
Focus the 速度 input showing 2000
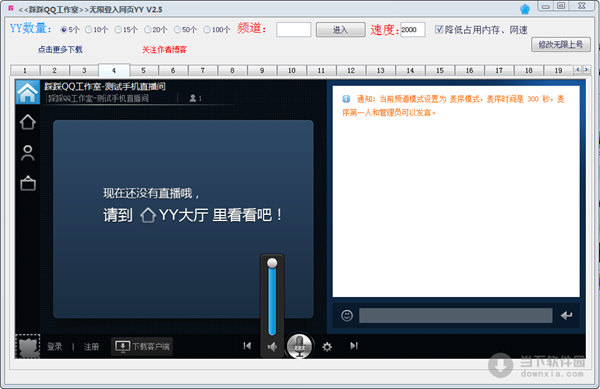(412, 29)
